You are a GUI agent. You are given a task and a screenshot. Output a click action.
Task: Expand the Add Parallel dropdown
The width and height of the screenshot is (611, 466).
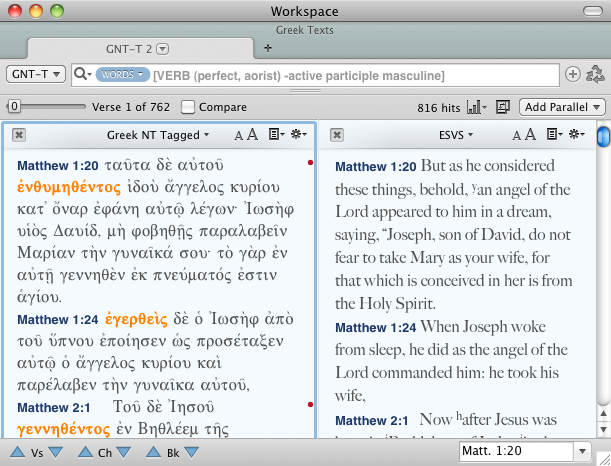[x=564, y=107]
